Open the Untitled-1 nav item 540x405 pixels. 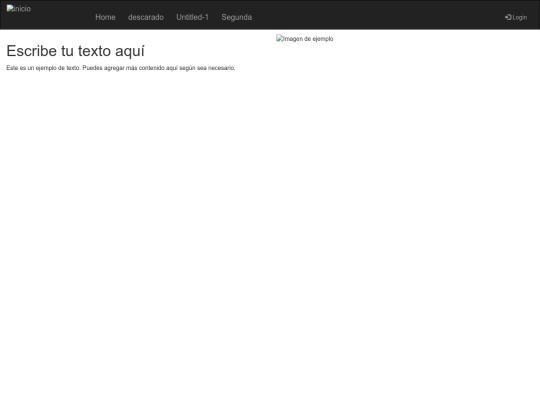193,17
